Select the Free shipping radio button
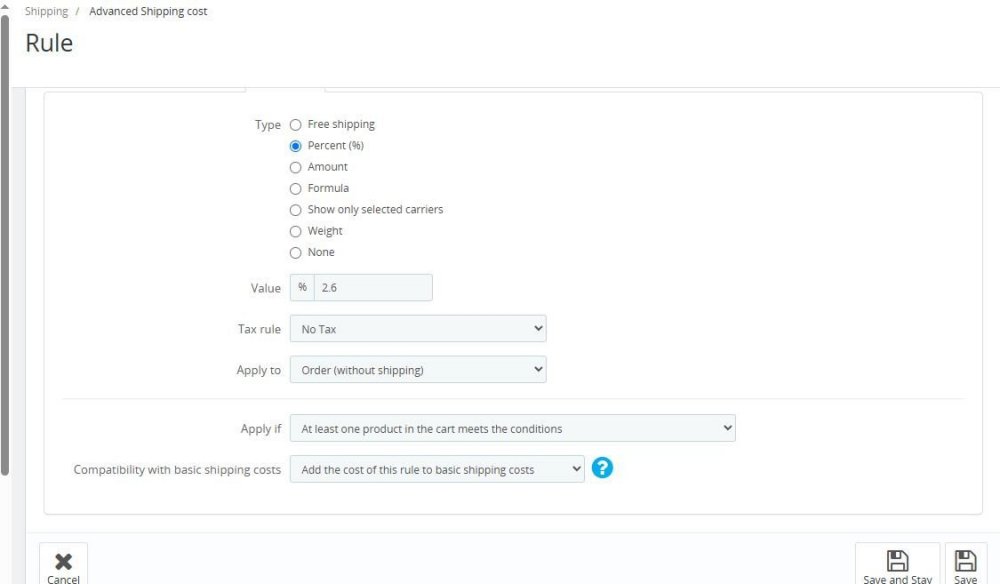The height and width of the screenshot is (584, 1000). (295, 125)
